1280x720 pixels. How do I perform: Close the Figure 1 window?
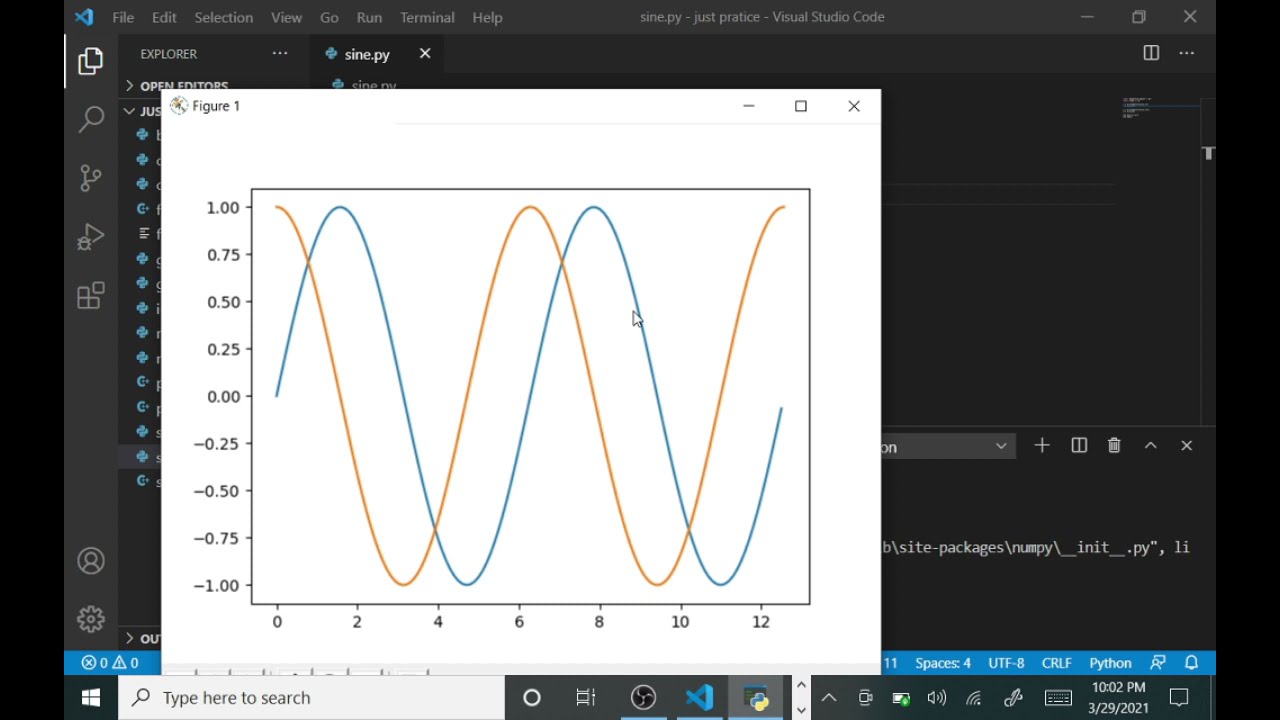coord(854,106)
